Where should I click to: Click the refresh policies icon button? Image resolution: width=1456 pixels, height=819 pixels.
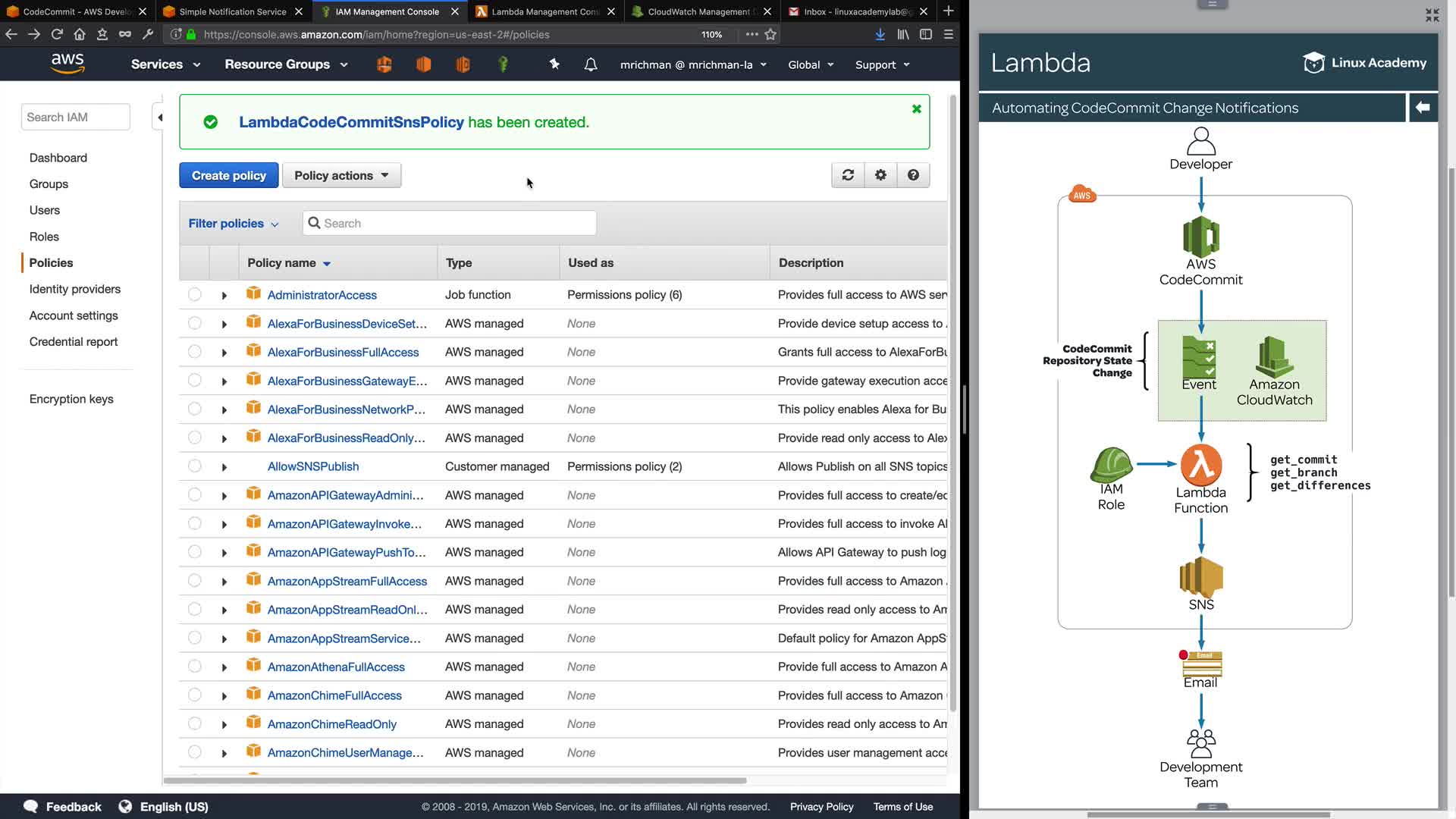tap(848, 175)
